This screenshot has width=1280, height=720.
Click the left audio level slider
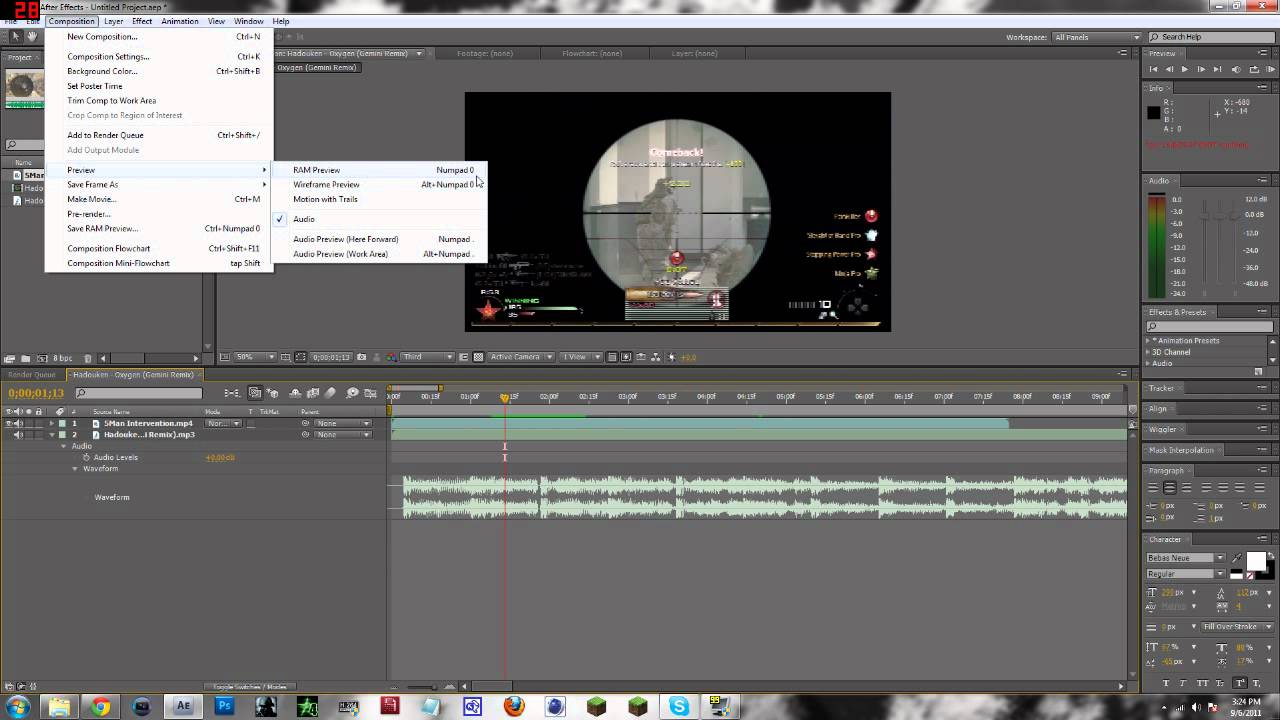1206,214
